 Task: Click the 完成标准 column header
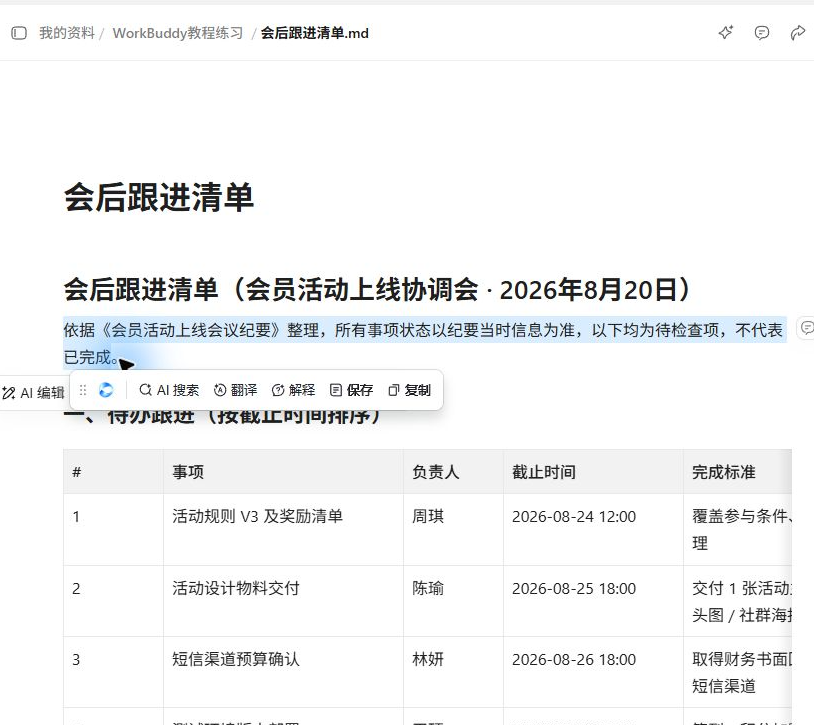tap(737, 472)
